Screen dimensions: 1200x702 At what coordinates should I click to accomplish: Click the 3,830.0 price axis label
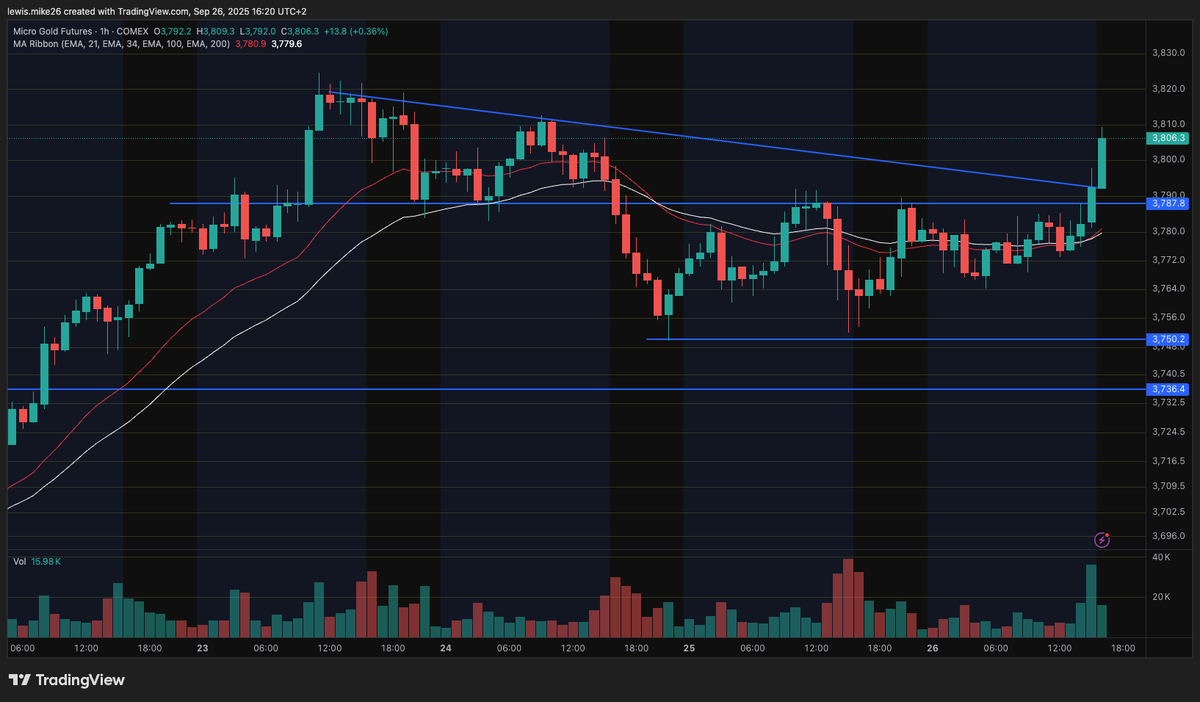(x=1168, y=53)
